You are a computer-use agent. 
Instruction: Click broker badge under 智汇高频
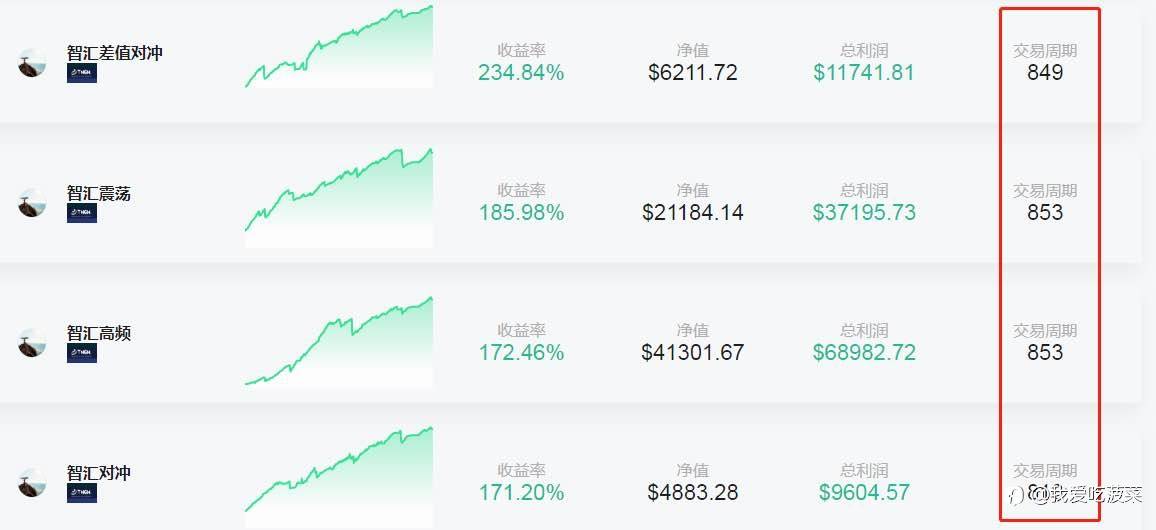[82, 353]
